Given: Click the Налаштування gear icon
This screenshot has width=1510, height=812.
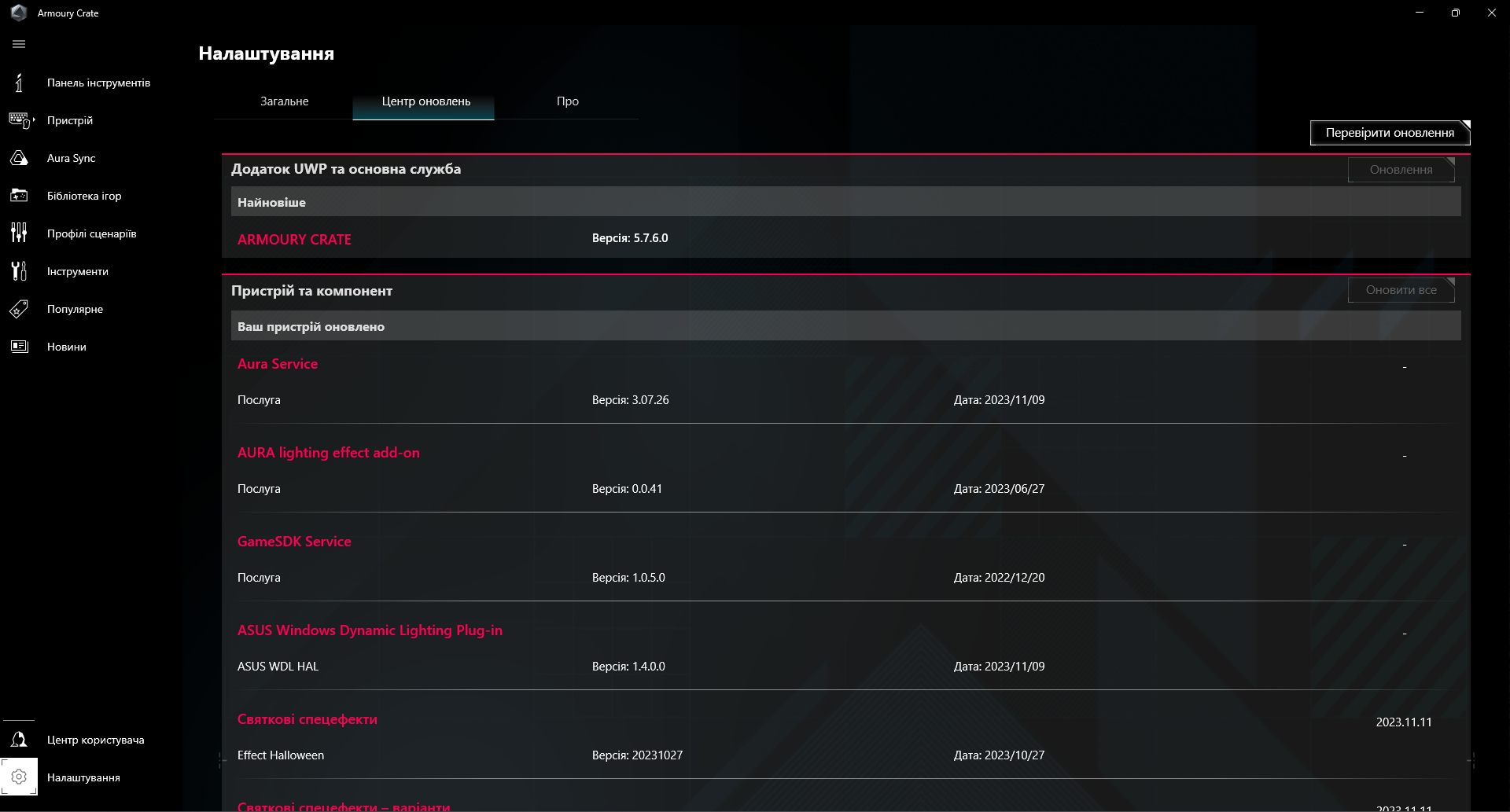Looking at the screenshot, I should point(19,777).
